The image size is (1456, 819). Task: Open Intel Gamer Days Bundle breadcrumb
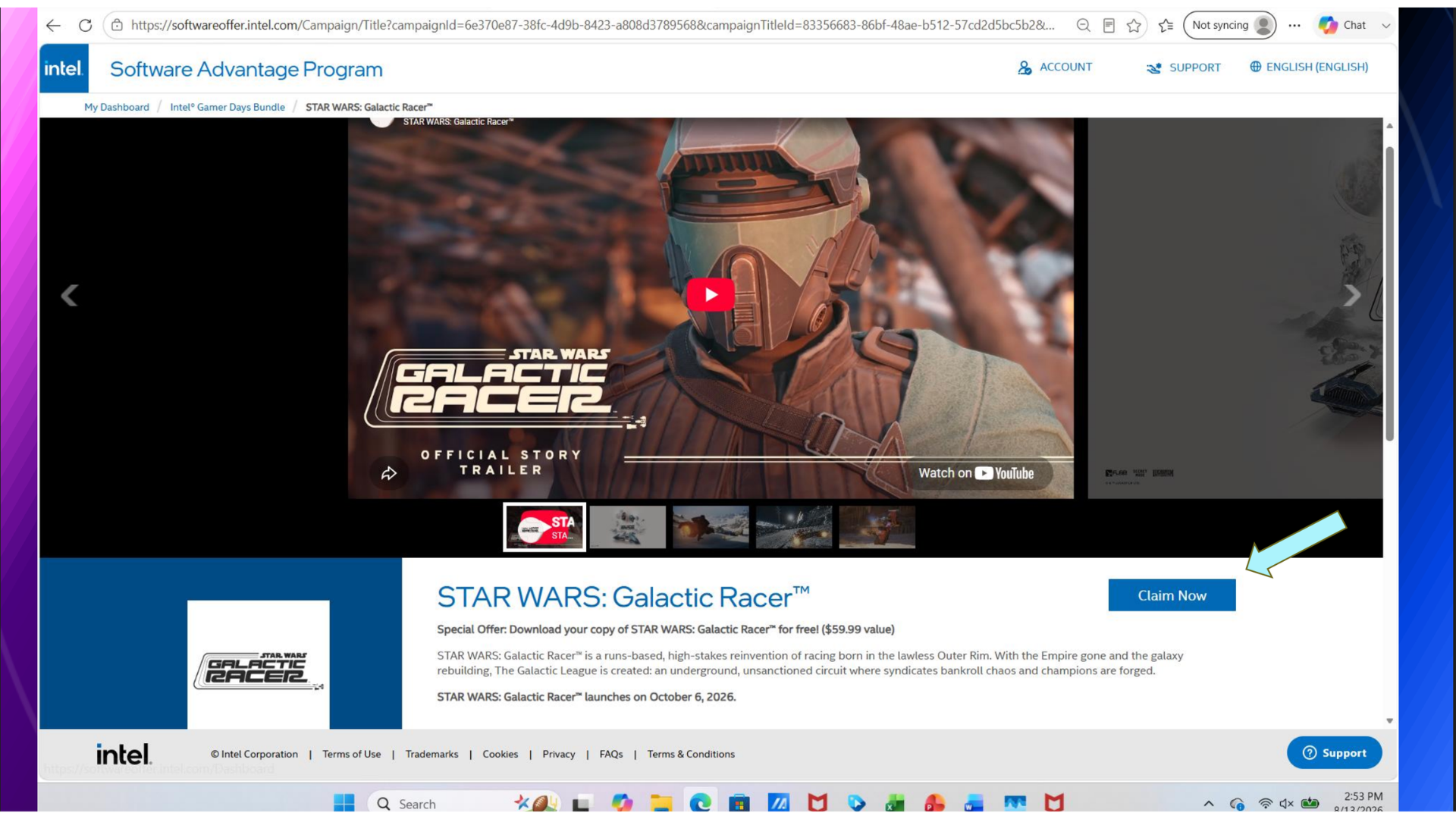coord(227,107)
